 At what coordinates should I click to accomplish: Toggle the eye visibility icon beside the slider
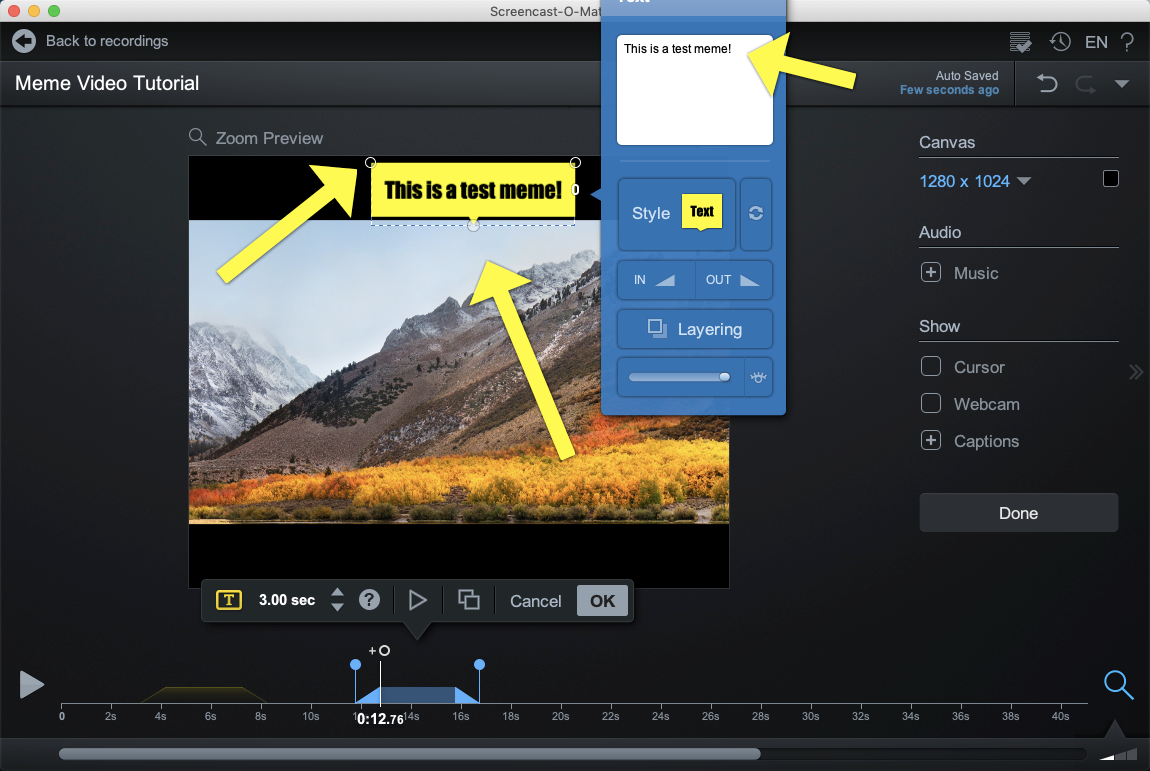(x=758, y=377)
